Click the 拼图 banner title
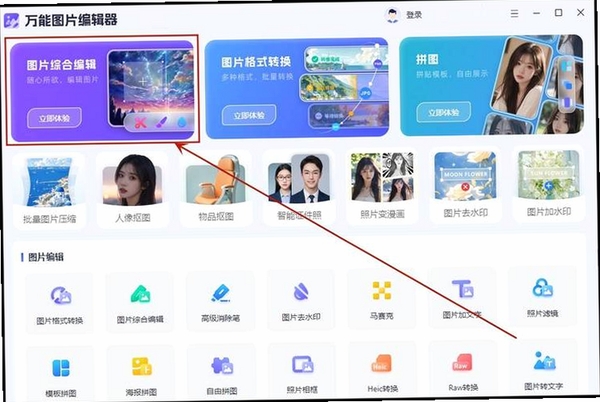This screenshot has height=402, width=600. pos(427,60)
